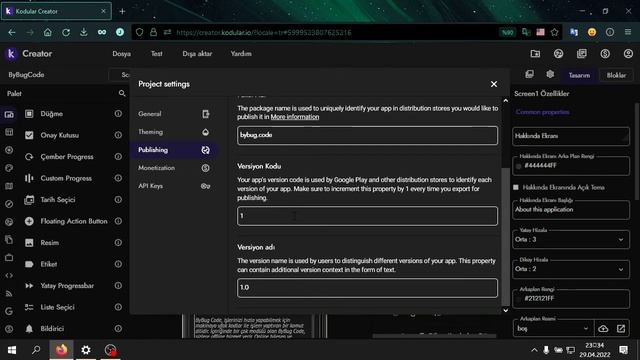Viewport: 640px width, 360px height.
Task: Open the account profile icon
Action: 628,54
